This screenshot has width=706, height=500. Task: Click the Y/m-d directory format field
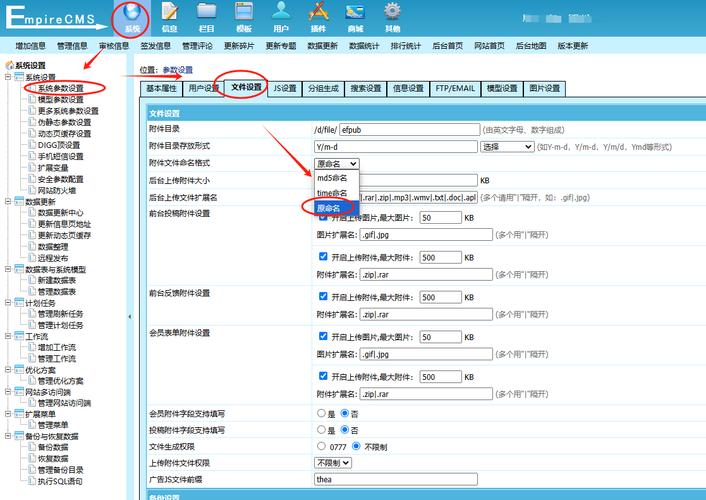point(396,147)
